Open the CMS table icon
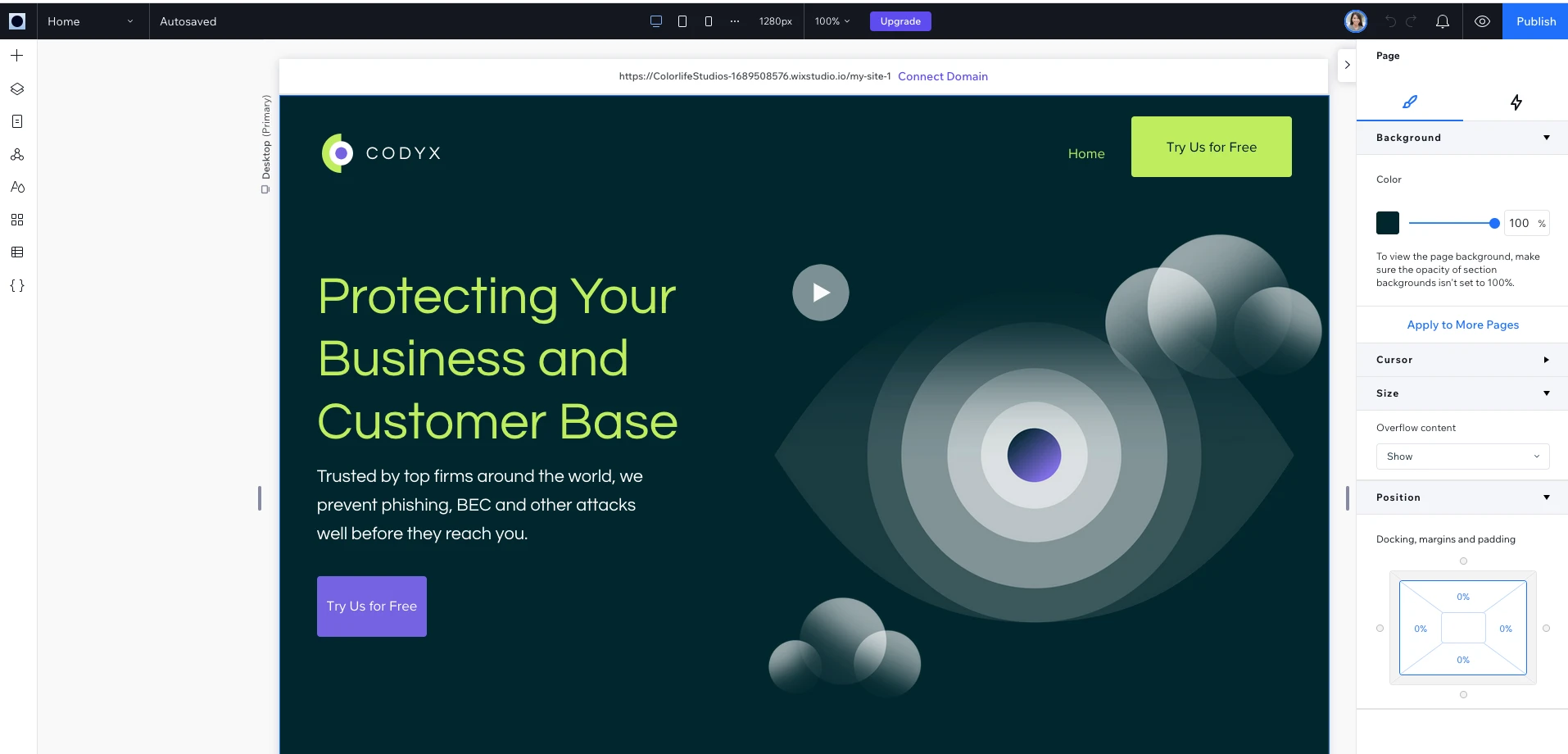Viewport: 1568px width, 754px height. pos(17,252)
